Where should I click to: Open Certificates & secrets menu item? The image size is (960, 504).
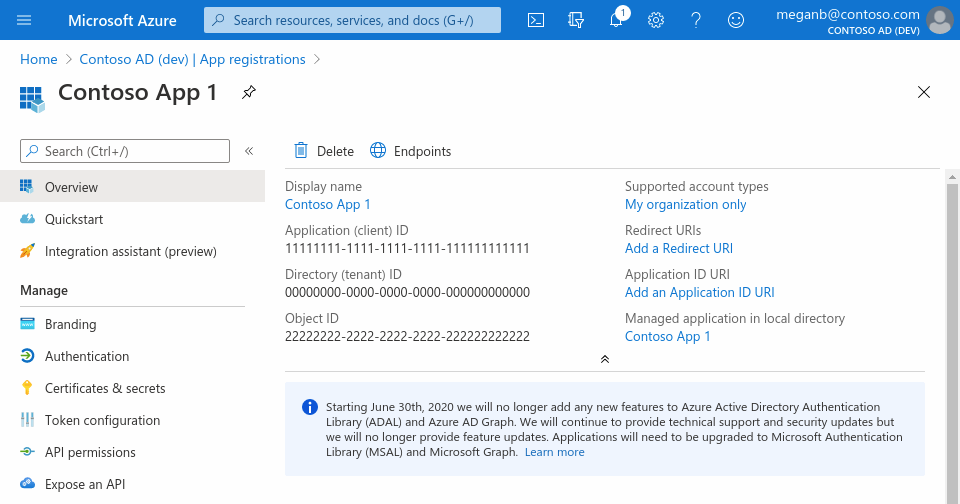(105, 388)
